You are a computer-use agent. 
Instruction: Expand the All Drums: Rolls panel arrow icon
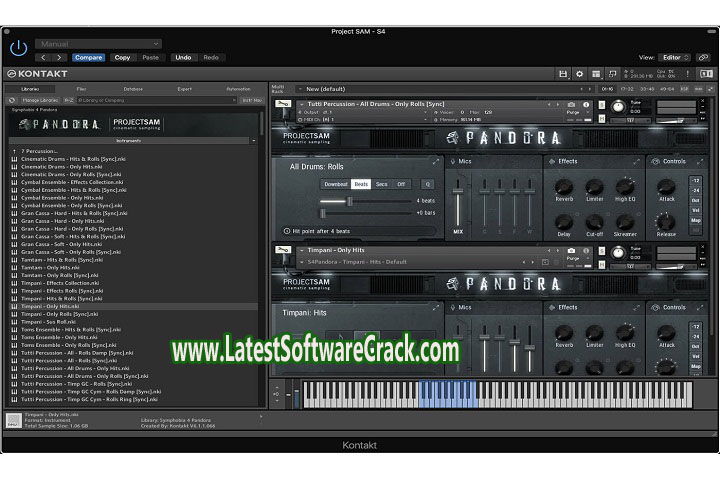436,161
